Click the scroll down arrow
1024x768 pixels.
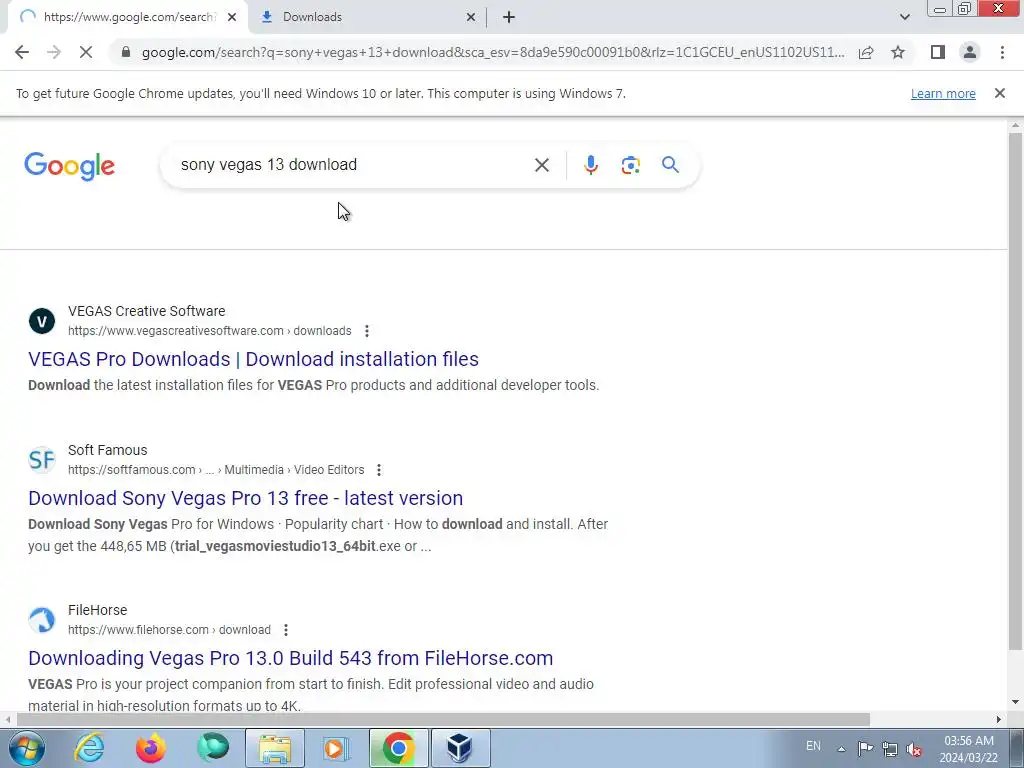tap(1015, 702)
